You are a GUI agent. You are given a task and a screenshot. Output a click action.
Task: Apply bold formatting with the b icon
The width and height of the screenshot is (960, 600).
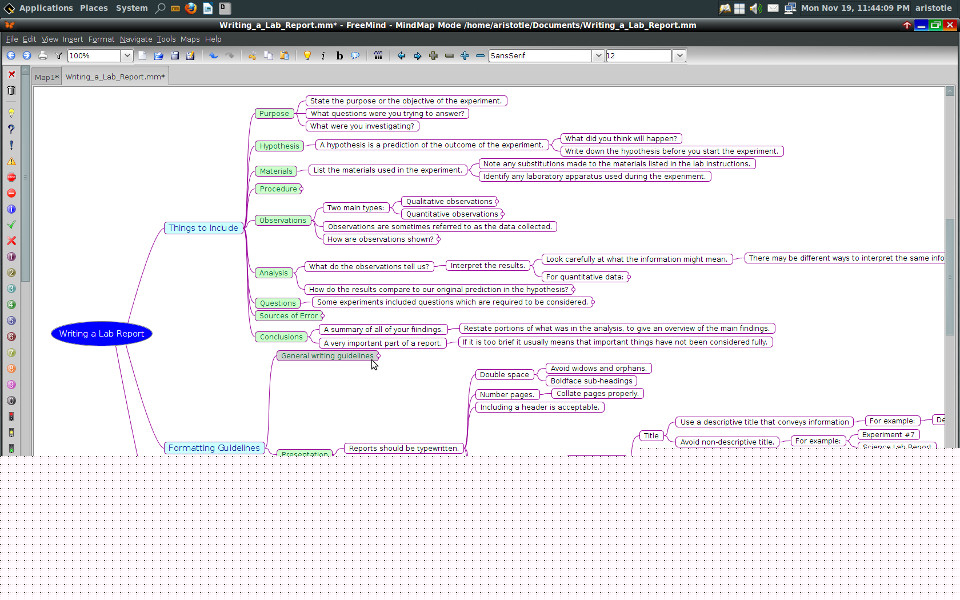pyautogui.click(x=340, y=56)
